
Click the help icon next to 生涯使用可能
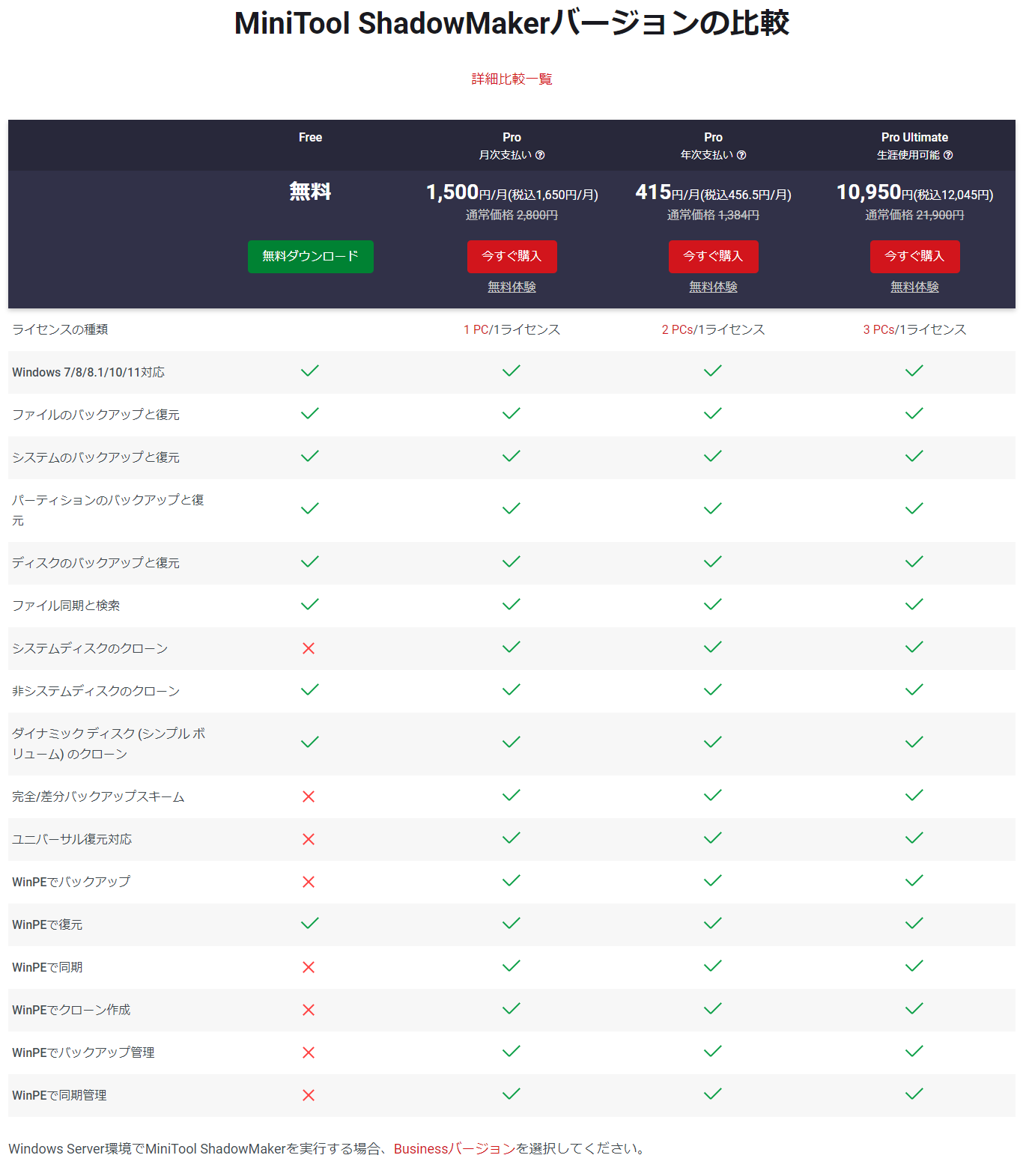(948, 155)
